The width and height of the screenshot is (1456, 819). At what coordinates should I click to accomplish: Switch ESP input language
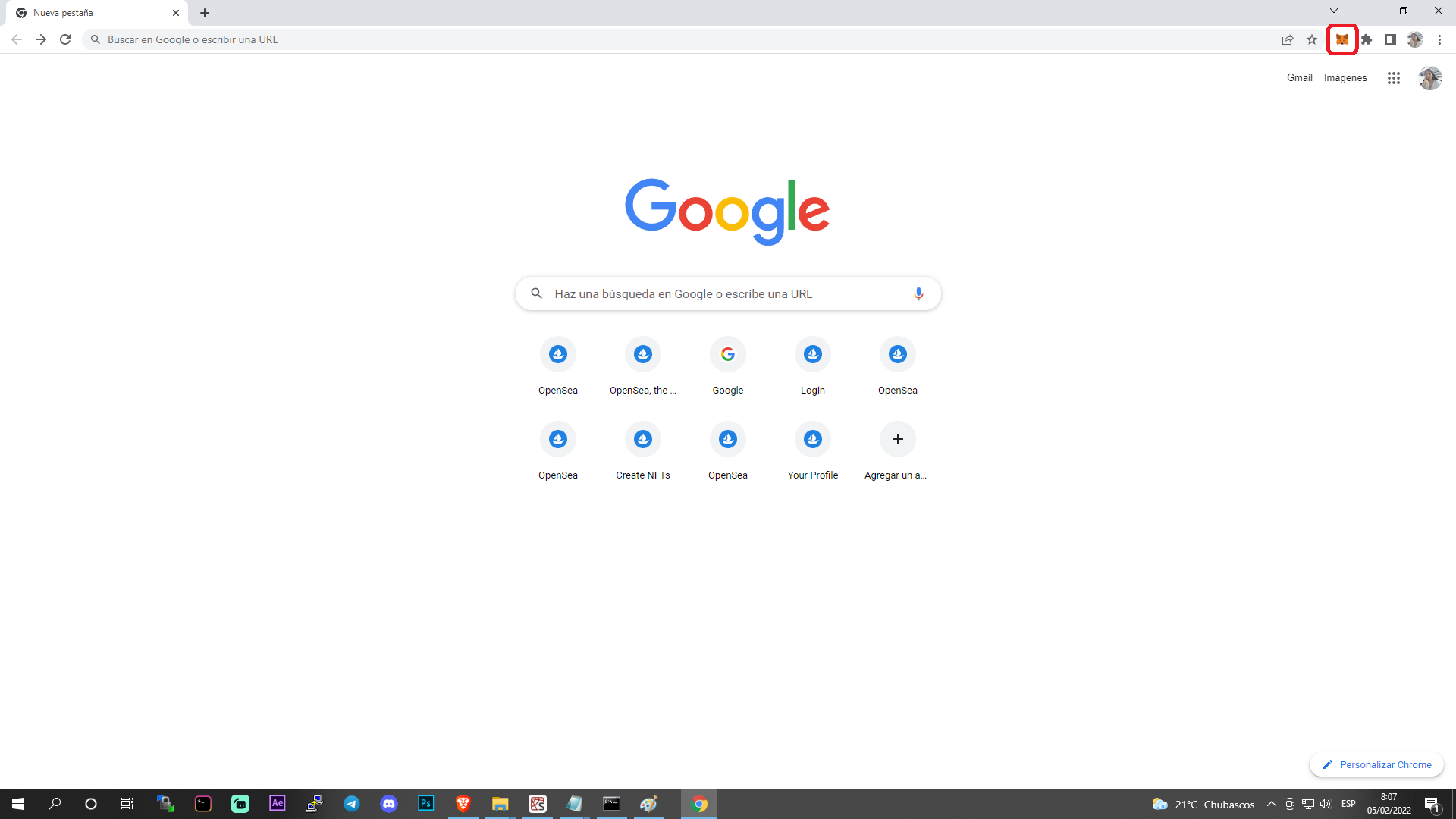point(1348,804)
